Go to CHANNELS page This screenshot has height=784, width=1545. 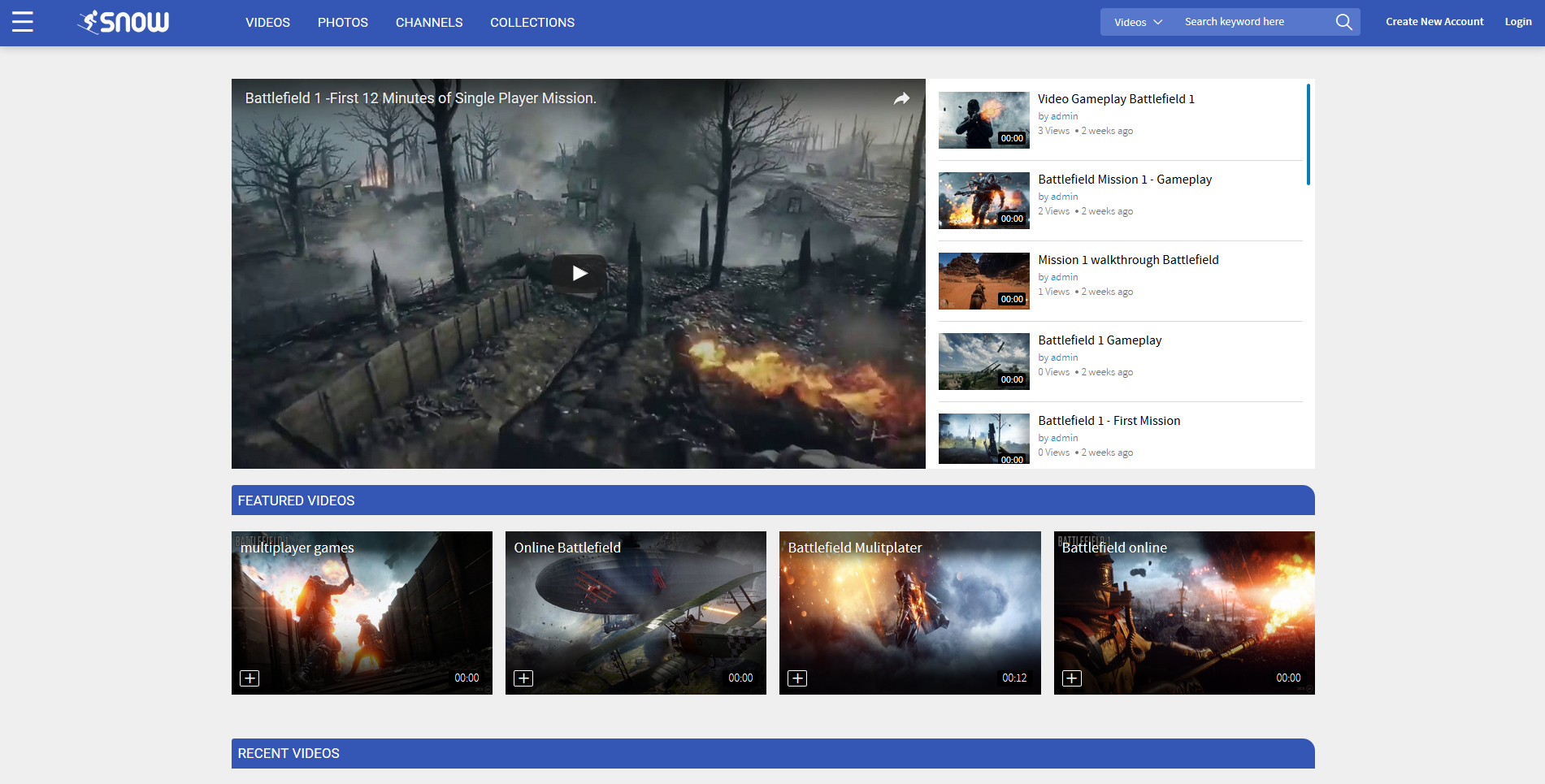point(429,23)
